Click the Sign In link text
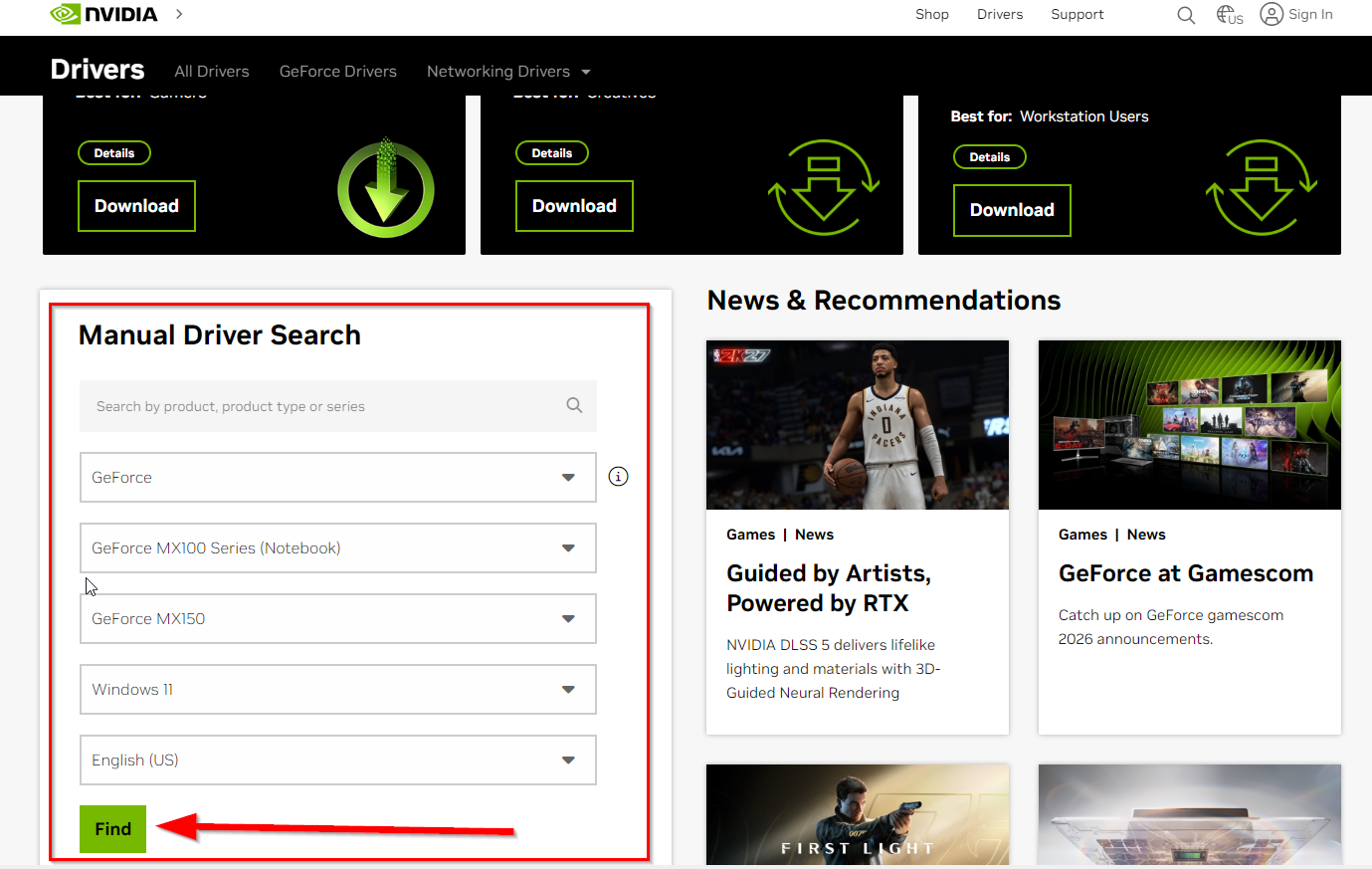This screenshot has height=869, width=1372. pyautogui.click(x=1310, y=14)
